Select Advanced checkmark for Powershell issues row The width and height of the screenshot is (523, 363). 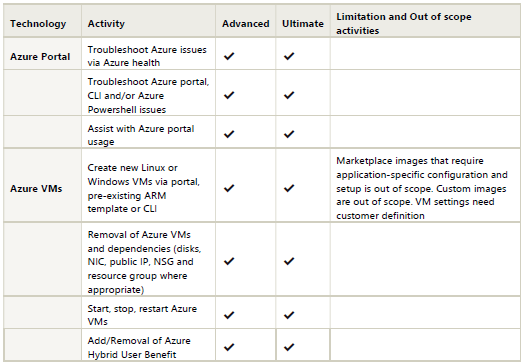click(229, 95)
